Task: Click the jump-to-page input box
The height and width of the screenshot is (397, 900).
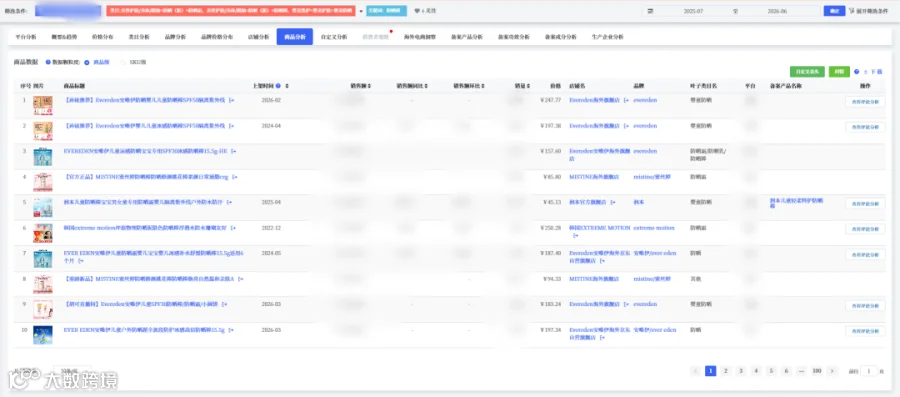Action: pyautogui.click(x=868, y=371)
